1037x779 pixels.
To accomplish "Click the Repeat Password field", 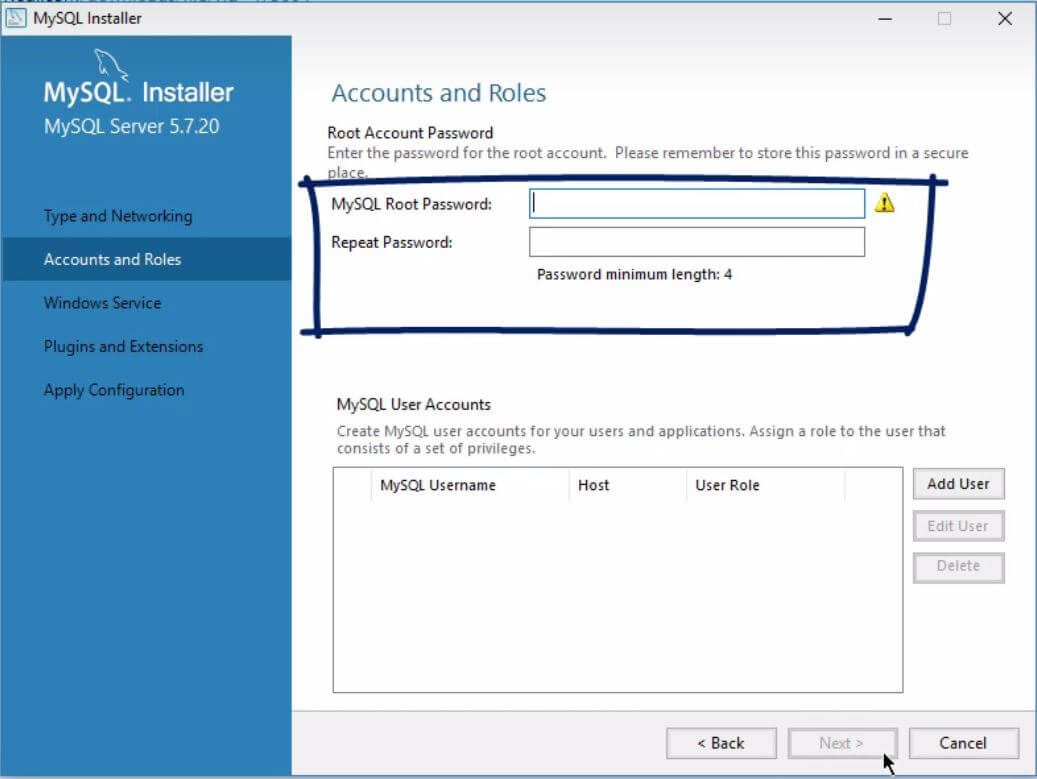I will point(697,241).
